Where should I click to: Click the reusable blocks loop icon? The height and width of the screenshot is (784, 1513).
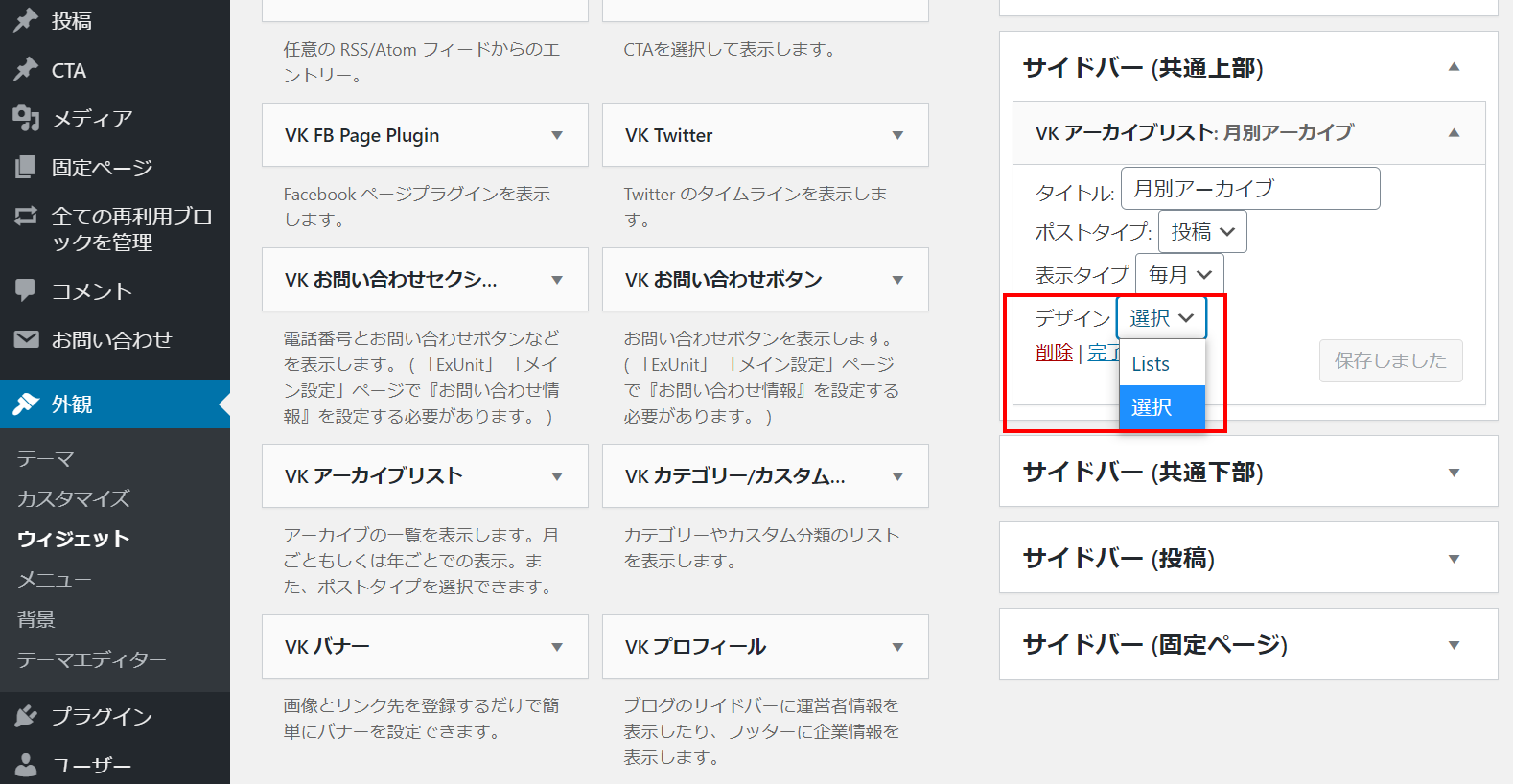[x=26, y=216]
